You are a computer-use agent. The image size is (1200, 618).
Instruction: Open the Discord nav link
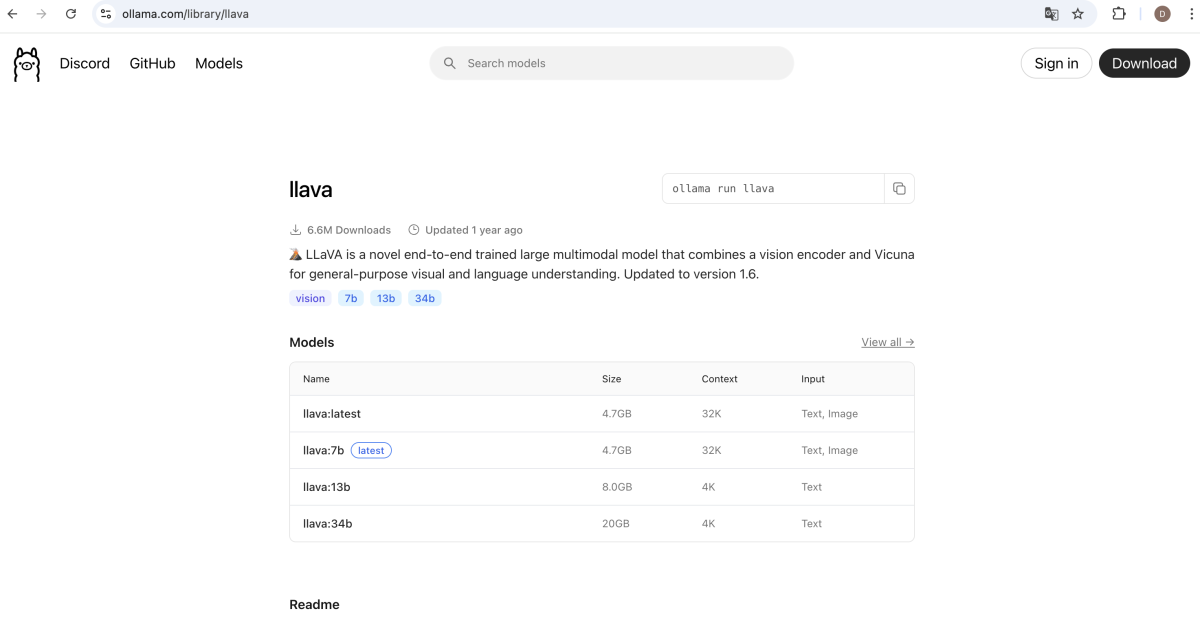85,63
